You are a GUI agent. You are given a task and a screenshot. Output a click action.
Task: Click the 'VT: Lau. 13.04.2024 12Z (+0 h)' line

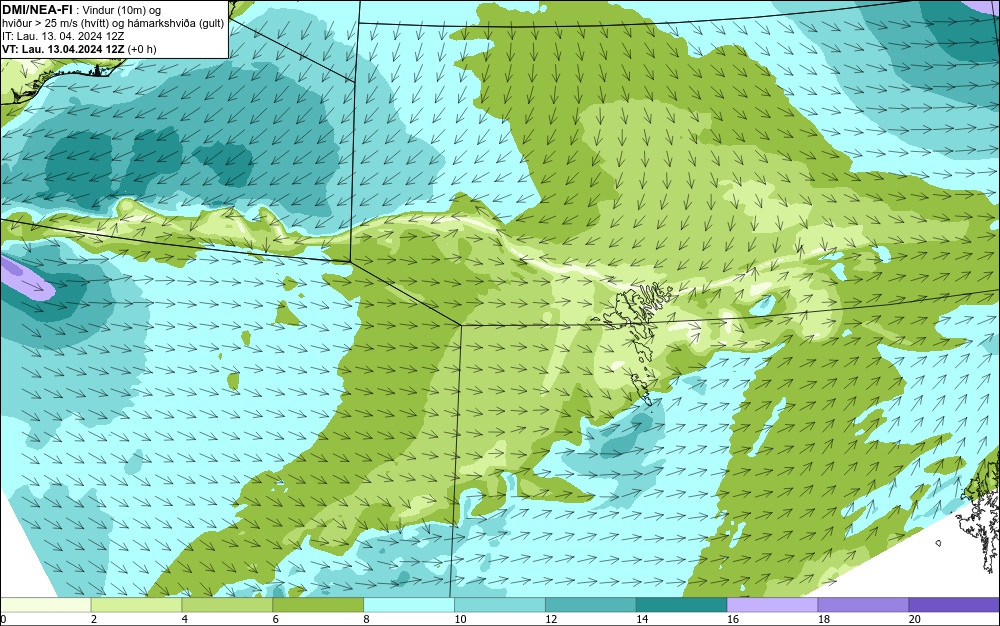coord(79,49)
